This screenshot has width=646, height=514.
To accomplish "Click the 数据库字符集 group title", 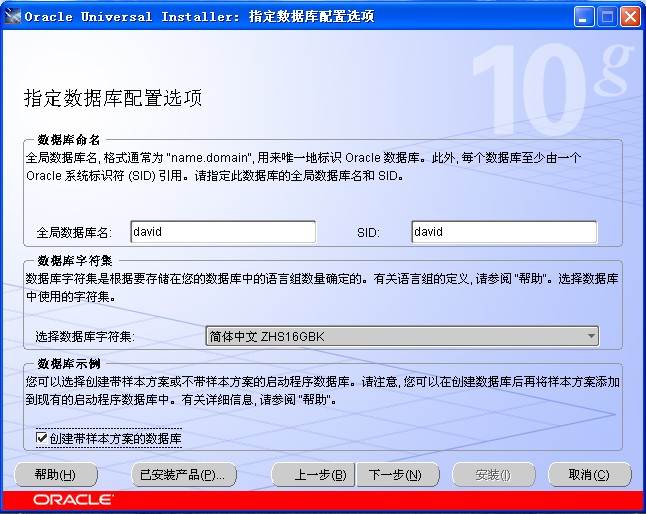I will coord(75,261).
